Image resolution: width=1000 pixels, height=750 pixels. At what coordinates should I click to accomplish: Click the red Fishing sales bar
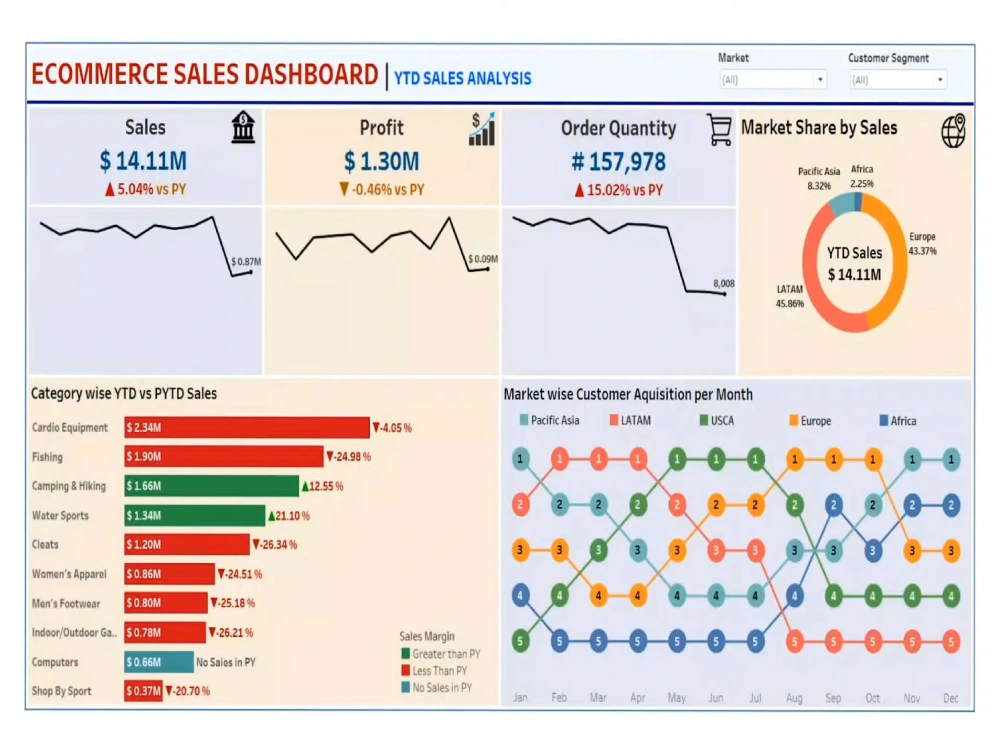[220, 457]
